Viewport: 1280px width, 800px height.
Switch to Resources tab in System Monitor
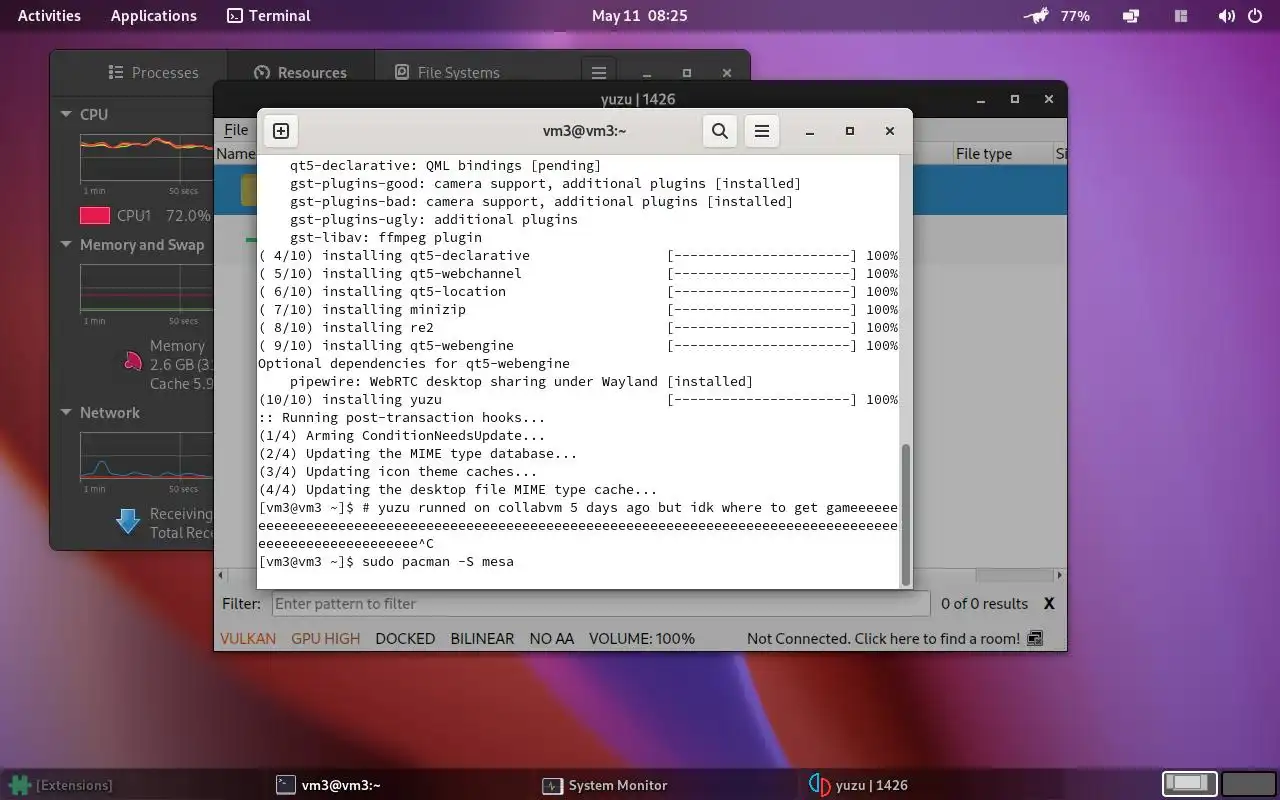[300, 73]
